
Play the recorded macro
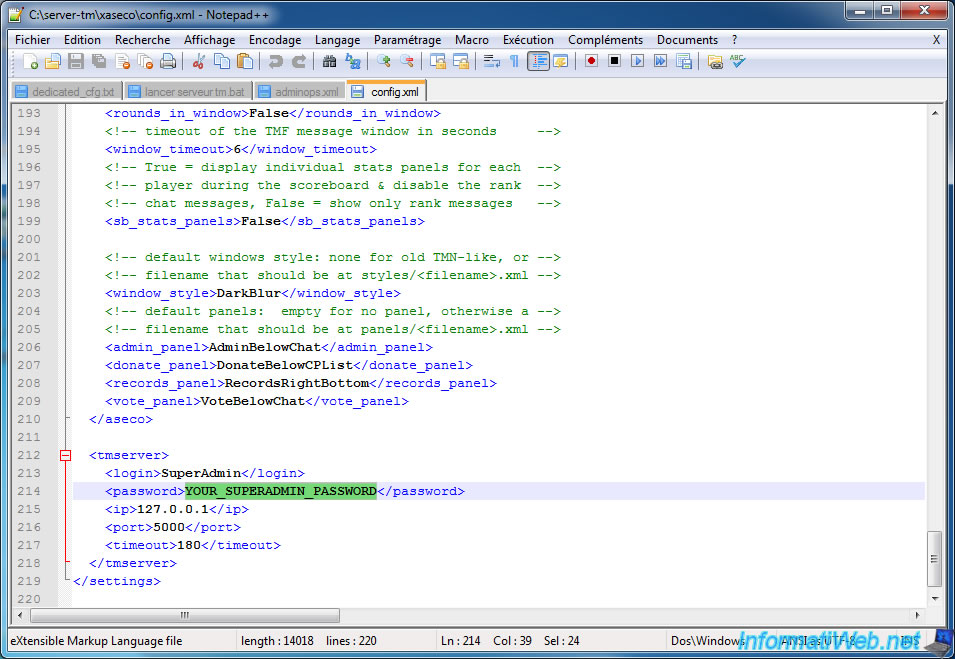coord(638,61)
